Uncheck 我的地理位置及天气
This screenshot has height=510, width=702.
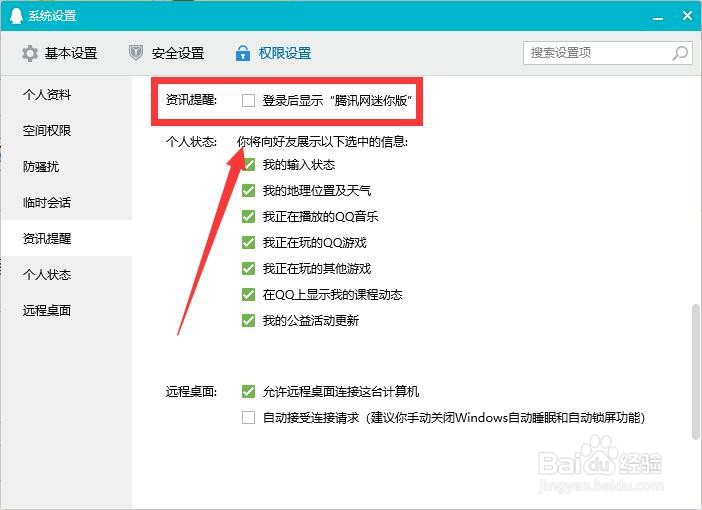248,191
